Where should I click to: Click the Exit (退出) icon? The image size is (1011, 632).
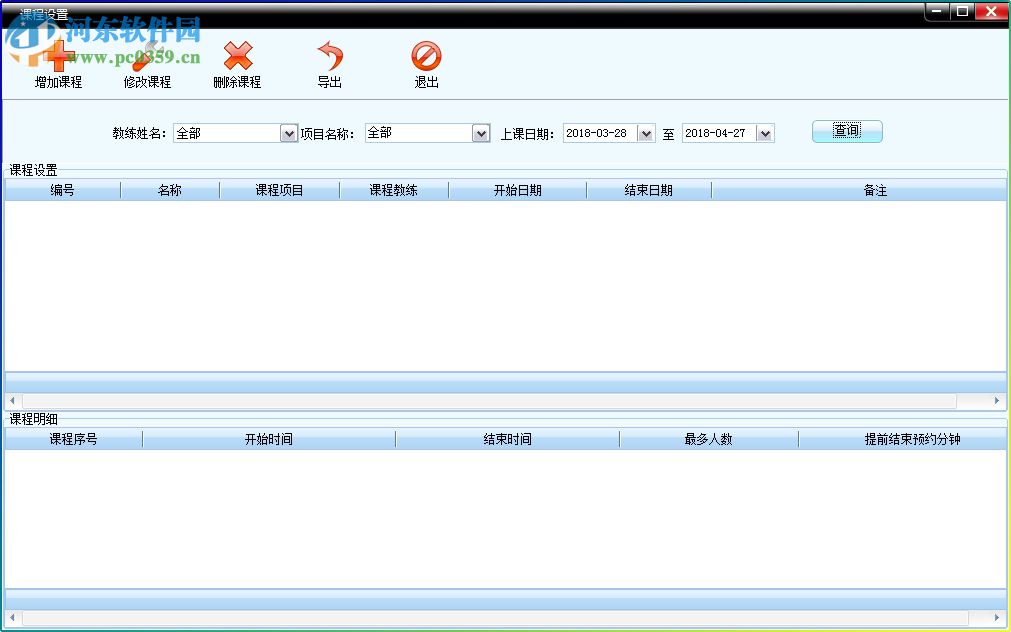click(426, 56)
